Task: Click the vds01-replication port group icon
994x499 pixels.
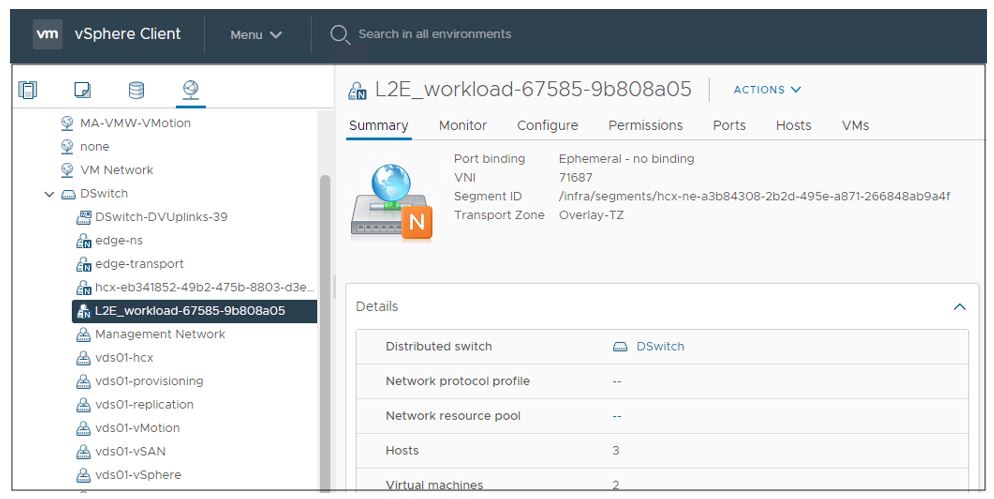Action: pyautogui.click(x=84, y=405)
